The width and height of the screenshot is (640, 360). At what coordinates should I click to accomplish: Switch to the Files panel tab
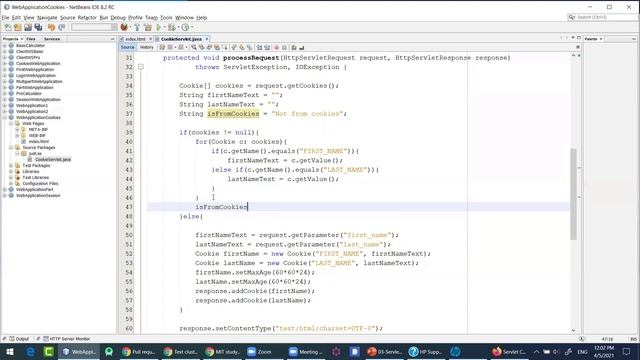[x=31, y=39]
